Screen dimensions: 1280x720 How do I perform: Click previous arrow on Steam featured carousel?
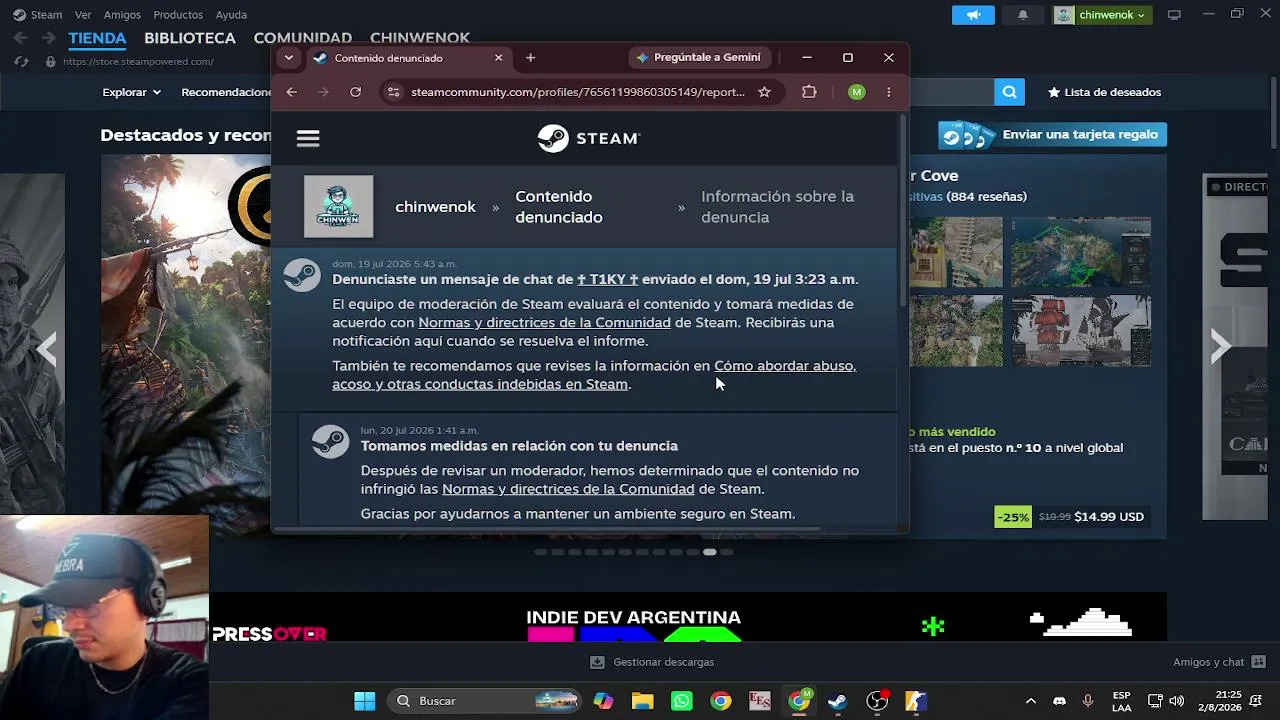[x=47, y=348]
